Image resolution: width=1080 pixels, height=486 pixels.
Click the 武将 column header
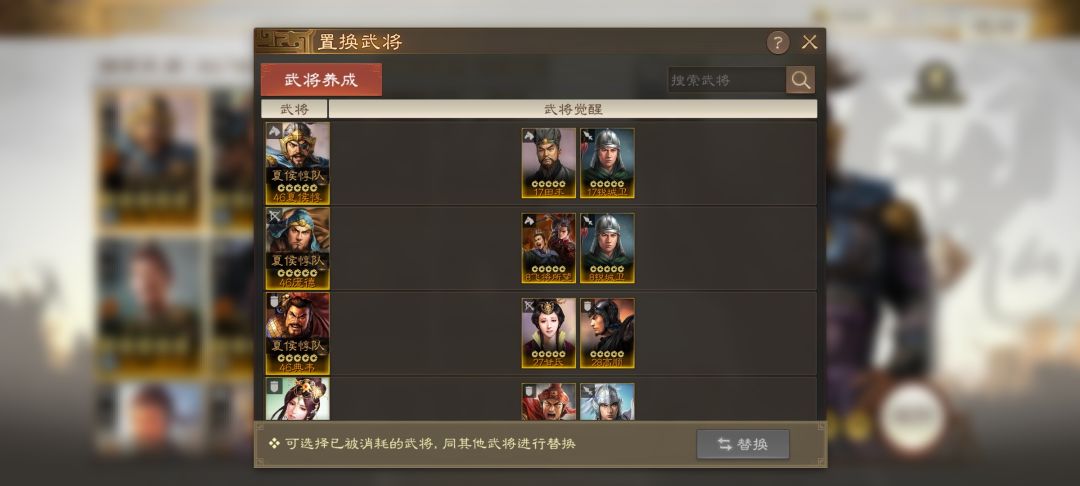click(x=295, y=109)
